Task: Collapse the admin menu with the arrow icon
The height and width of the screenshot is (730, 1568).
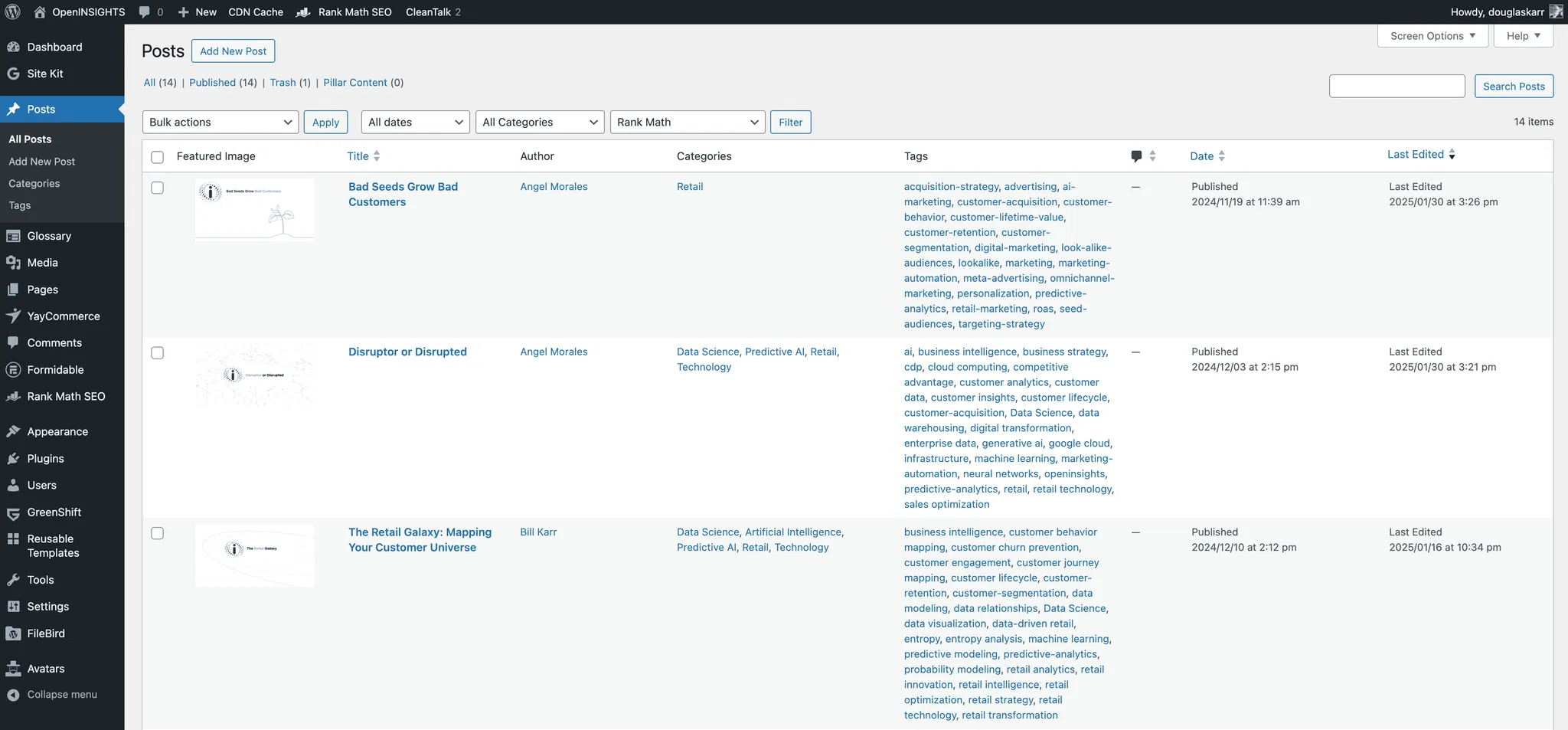Action: click(13, 695)
